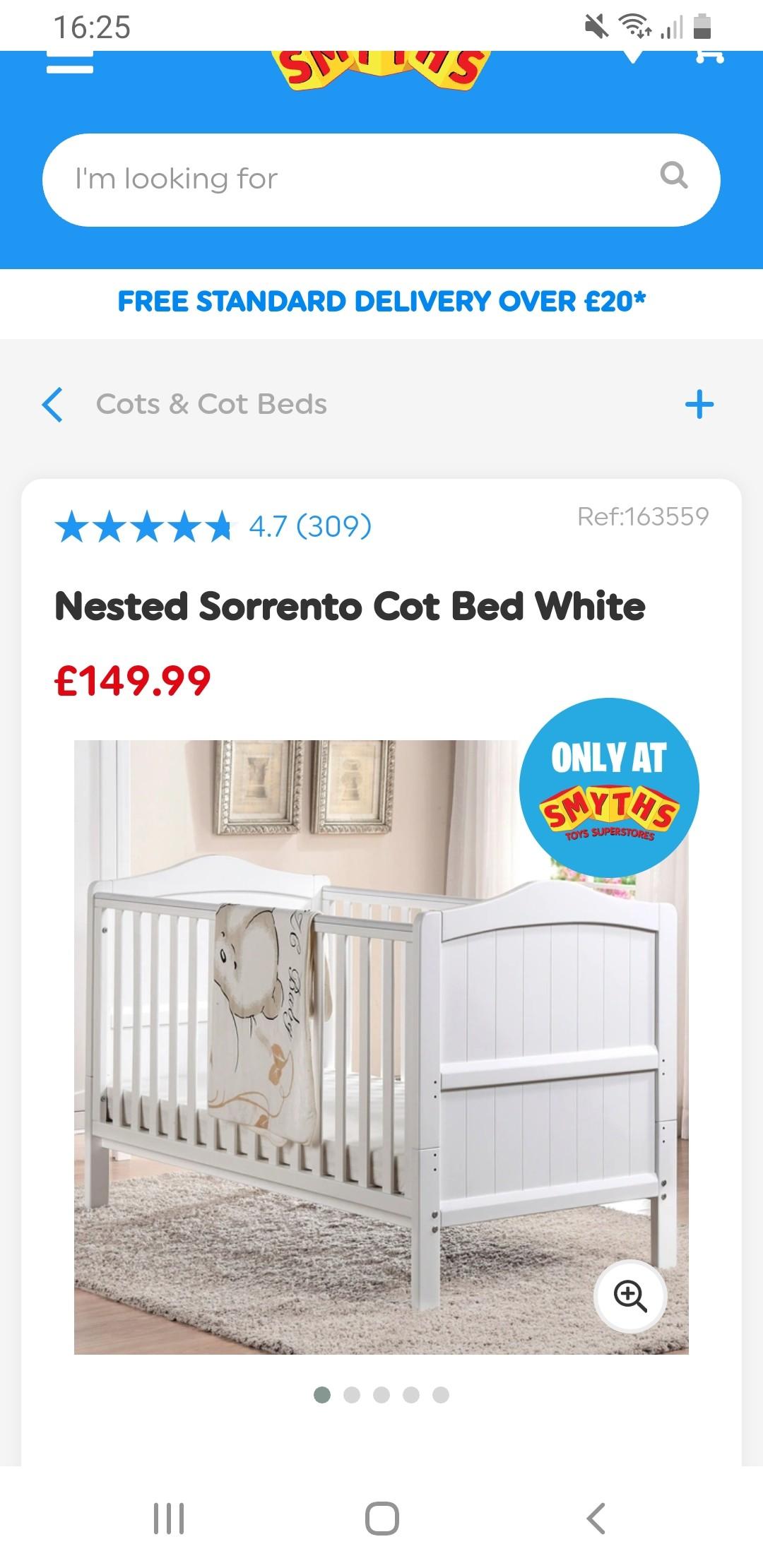Open the hamburger menu
The image size is (763, 1568).
click(70, 62)
